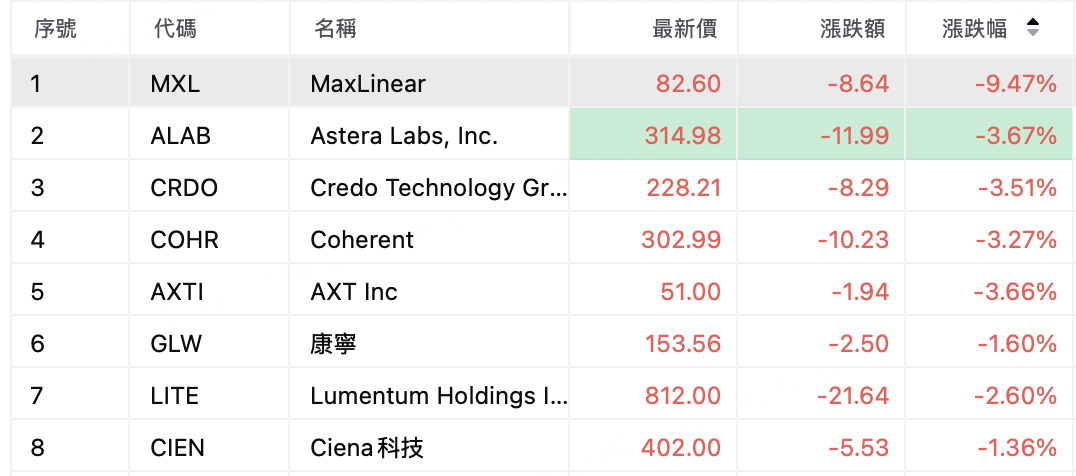Click the highlighted 314.98 price cell

click(653, 134)
